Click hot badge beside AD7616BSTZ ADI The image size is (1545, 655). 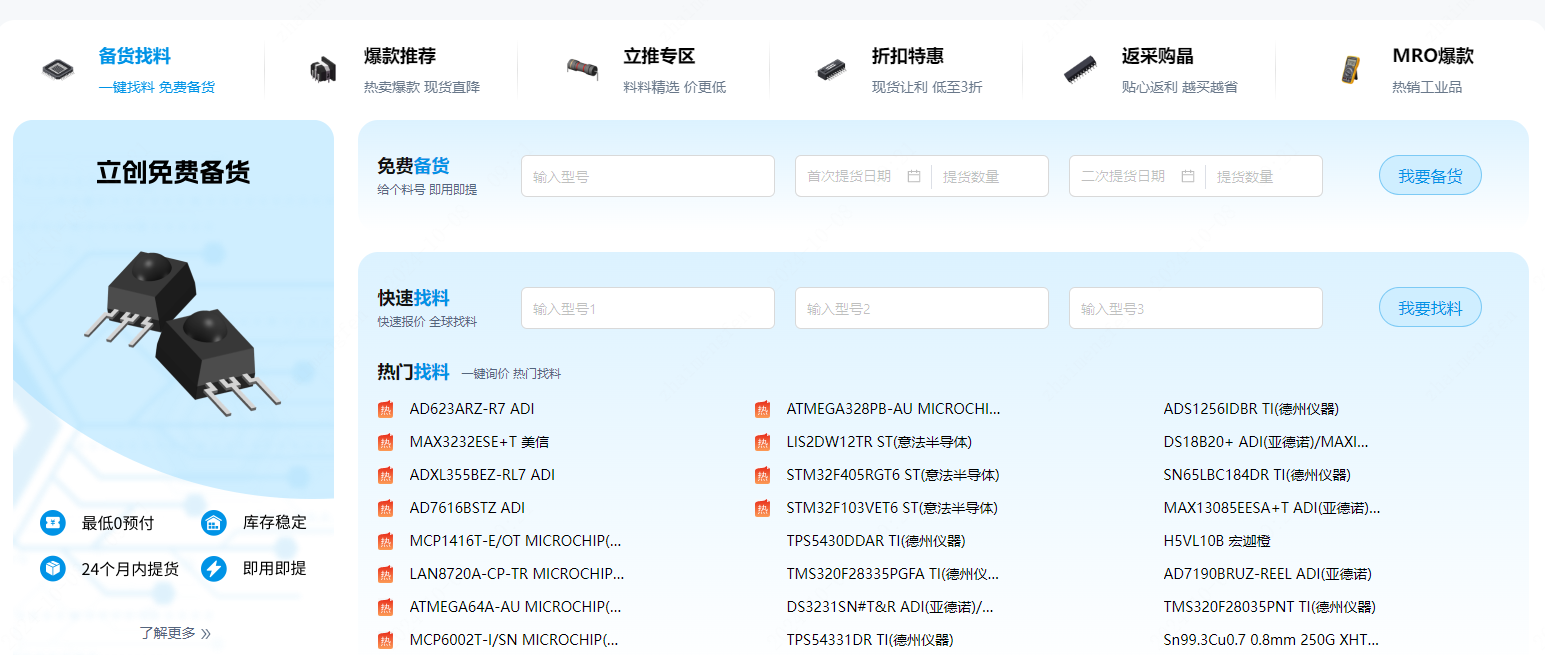pos(385,508)
